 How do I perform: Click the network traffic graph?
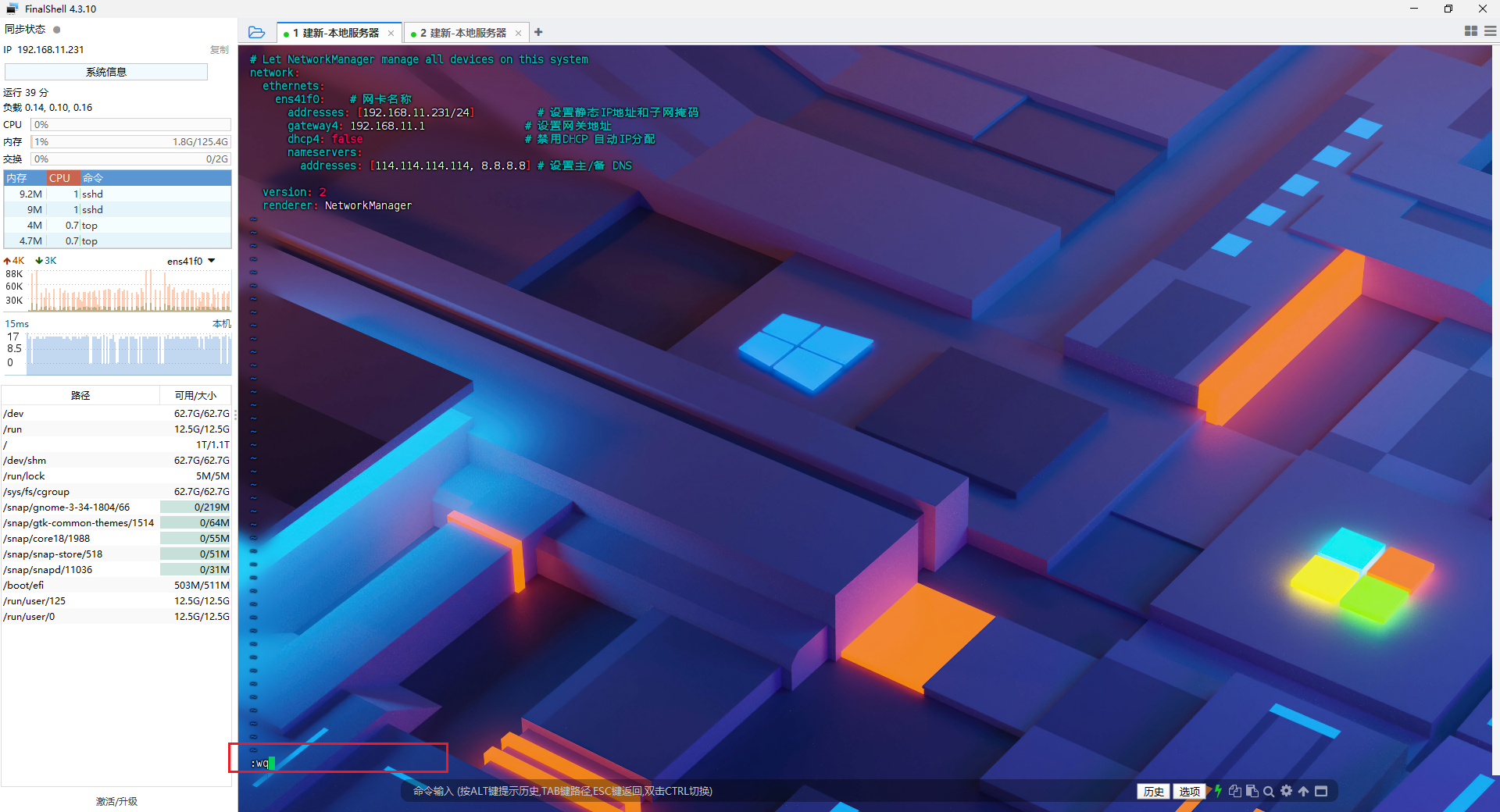[x=130, y=290]
